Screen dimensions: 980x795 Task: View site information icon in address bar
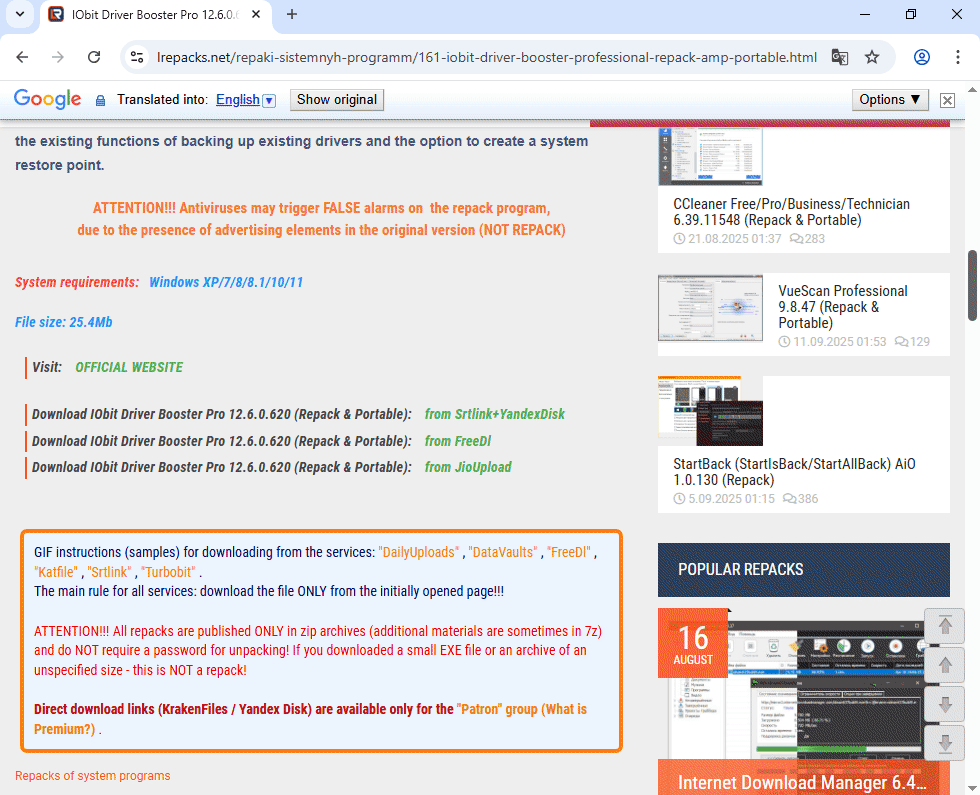pos(137,58)
